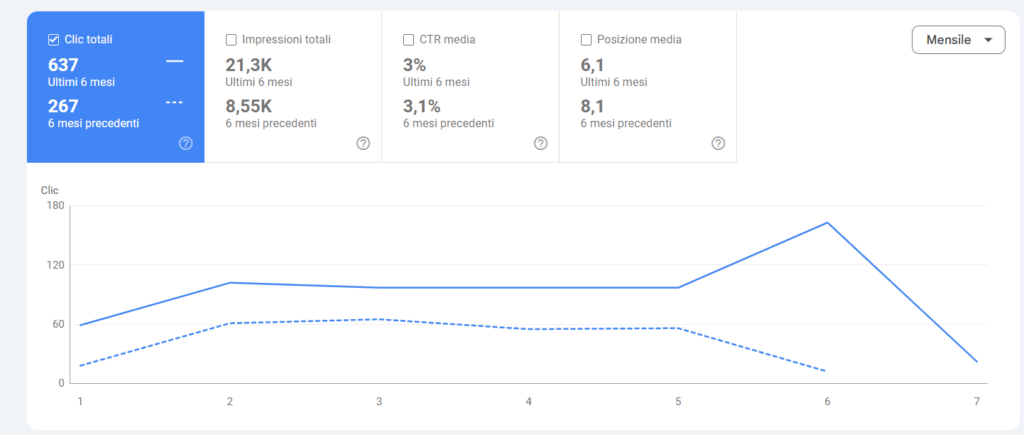
Task: Click help icon in Clic totali card
Action: pos(185,143)
